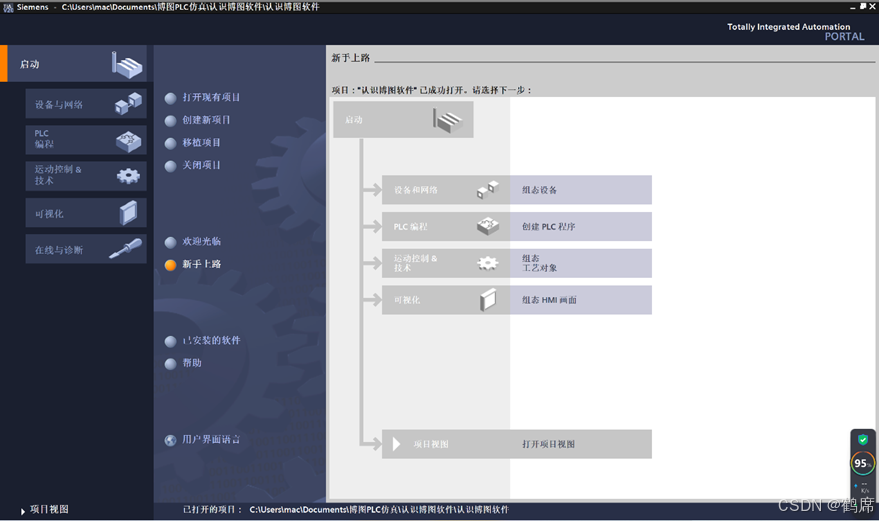
Task: Click the 创建 PLC 程序 link
Action: pos(548,227)
